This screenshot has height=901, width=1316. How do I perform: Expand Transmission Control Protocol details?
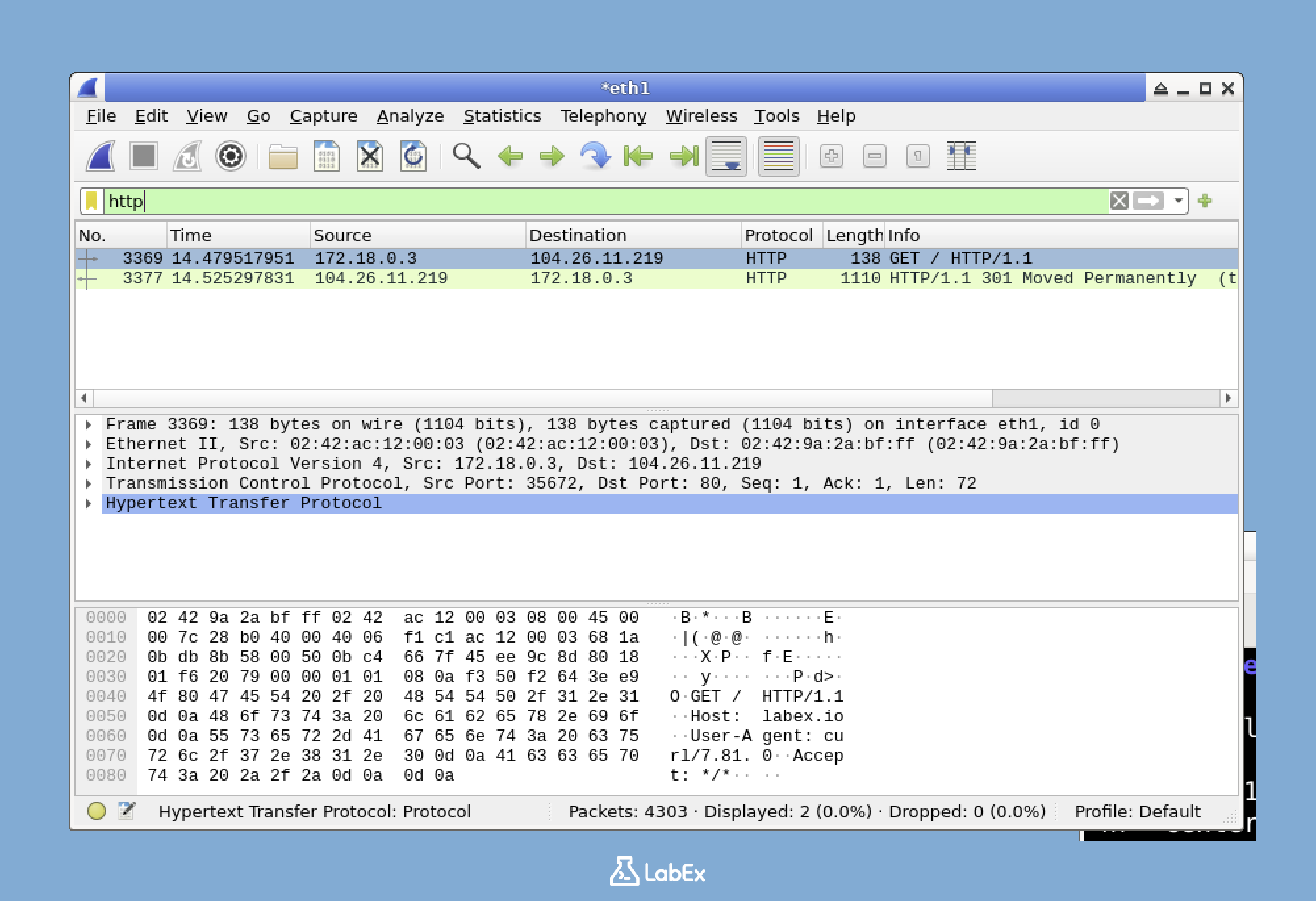pos(89,484)
